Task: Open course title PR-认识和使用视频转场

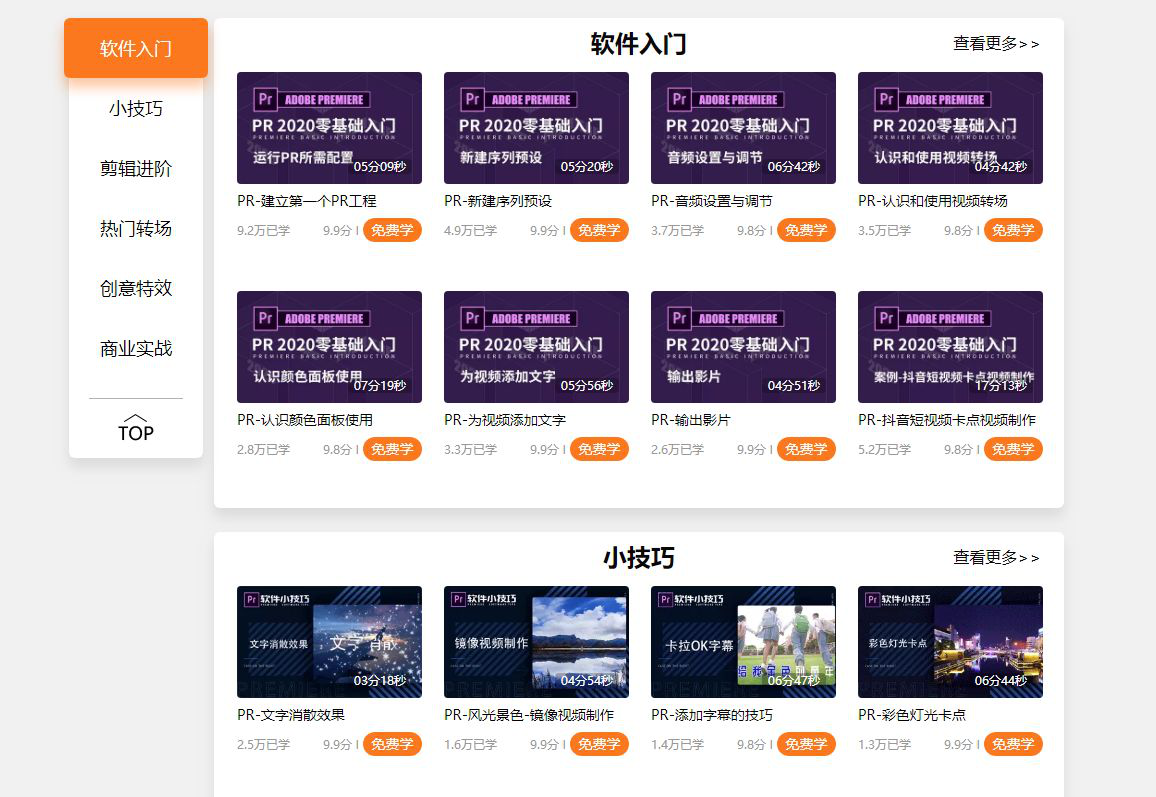Action: coord(933,201)
